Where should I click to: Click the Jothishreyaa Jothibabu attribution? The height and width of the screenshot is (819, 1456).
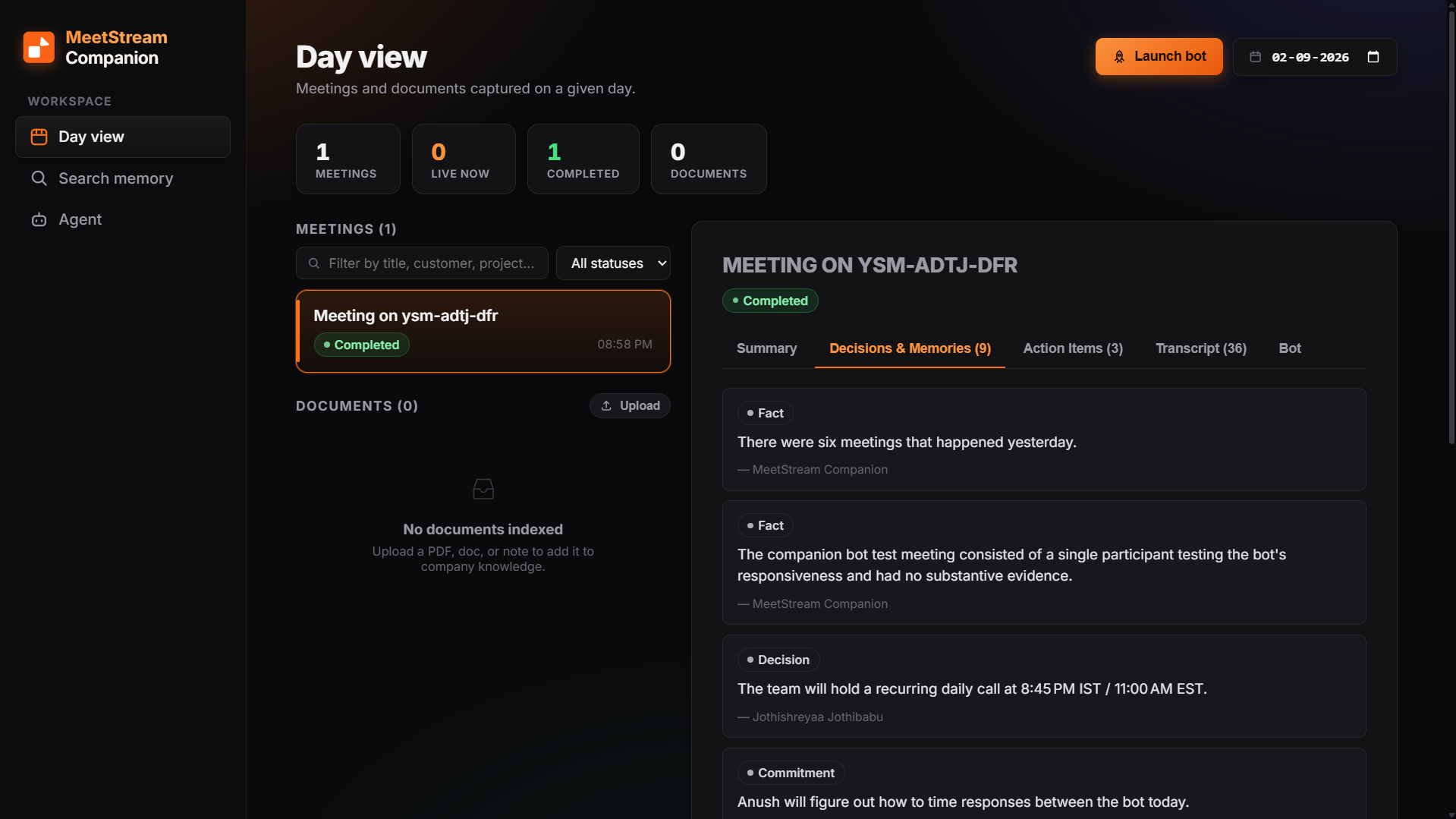coord(810,717)
